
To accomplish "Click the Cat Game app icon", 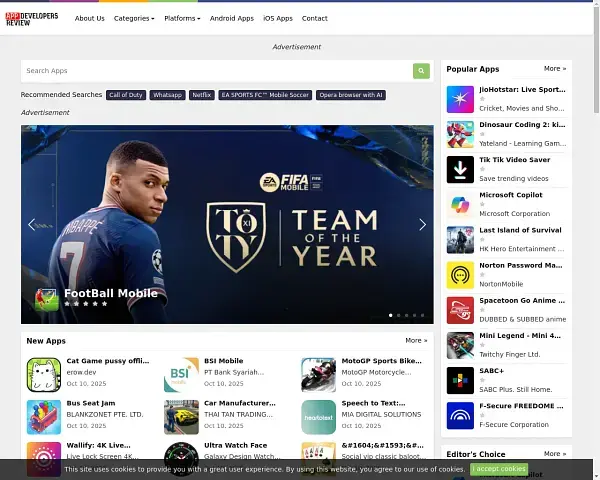I will [x=44, y=374].
